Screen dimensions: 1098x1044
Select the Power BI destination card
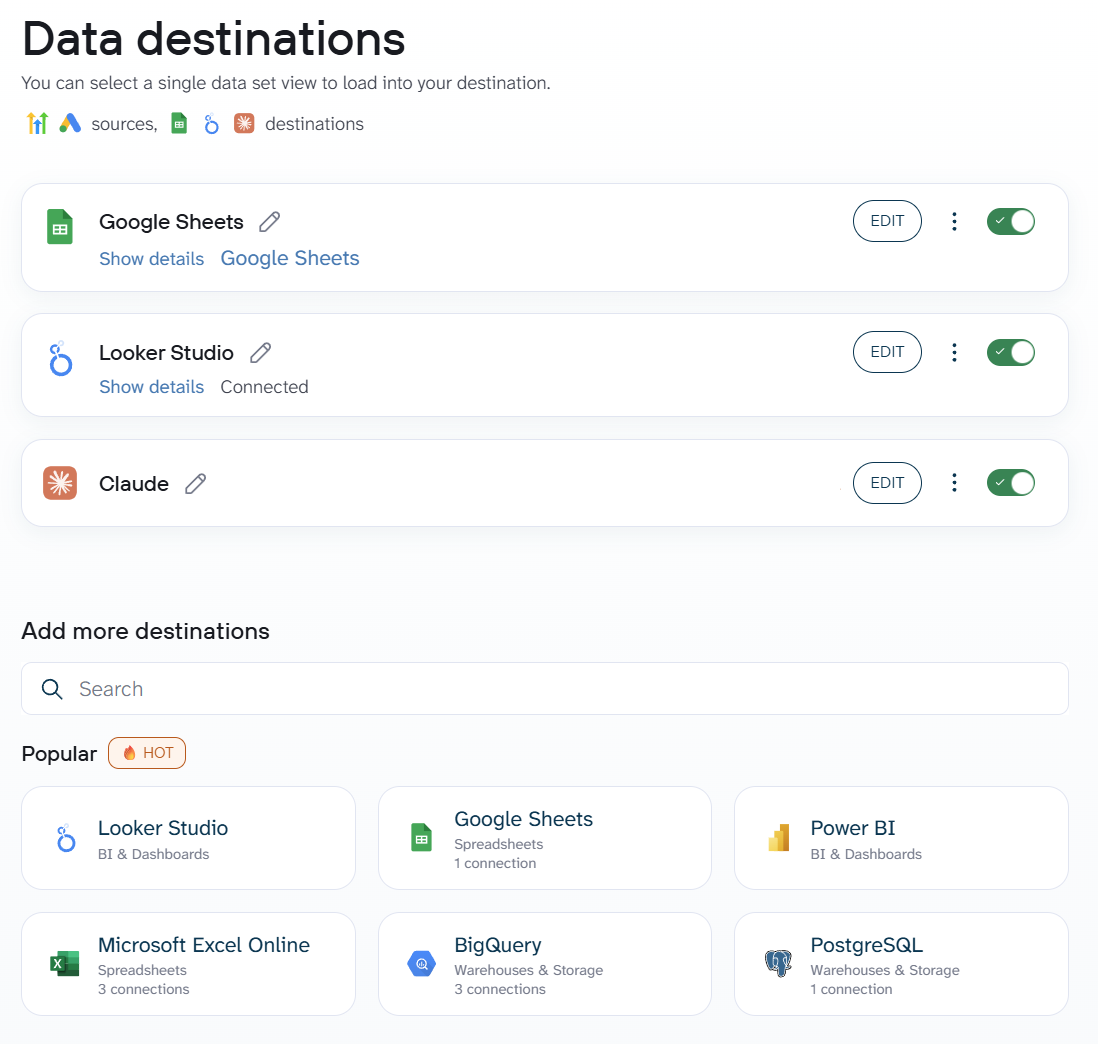(x=901, y=838)
